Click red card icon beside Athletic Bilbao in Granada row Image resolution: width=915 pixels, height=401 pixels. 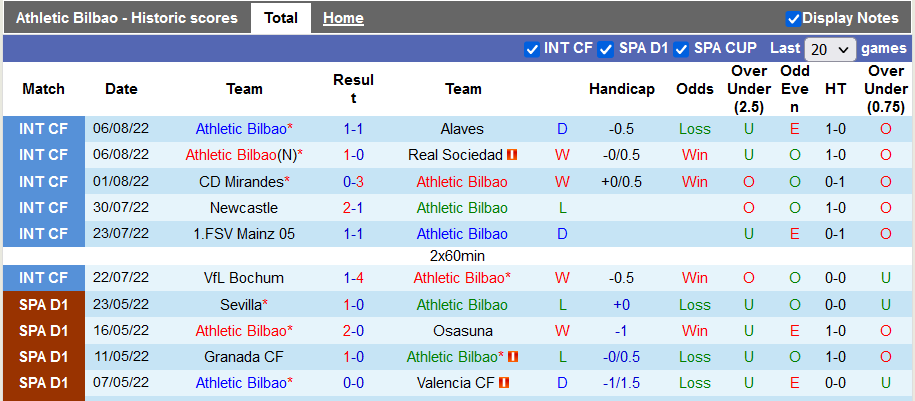pyautogui.click(x=513, y=357)
